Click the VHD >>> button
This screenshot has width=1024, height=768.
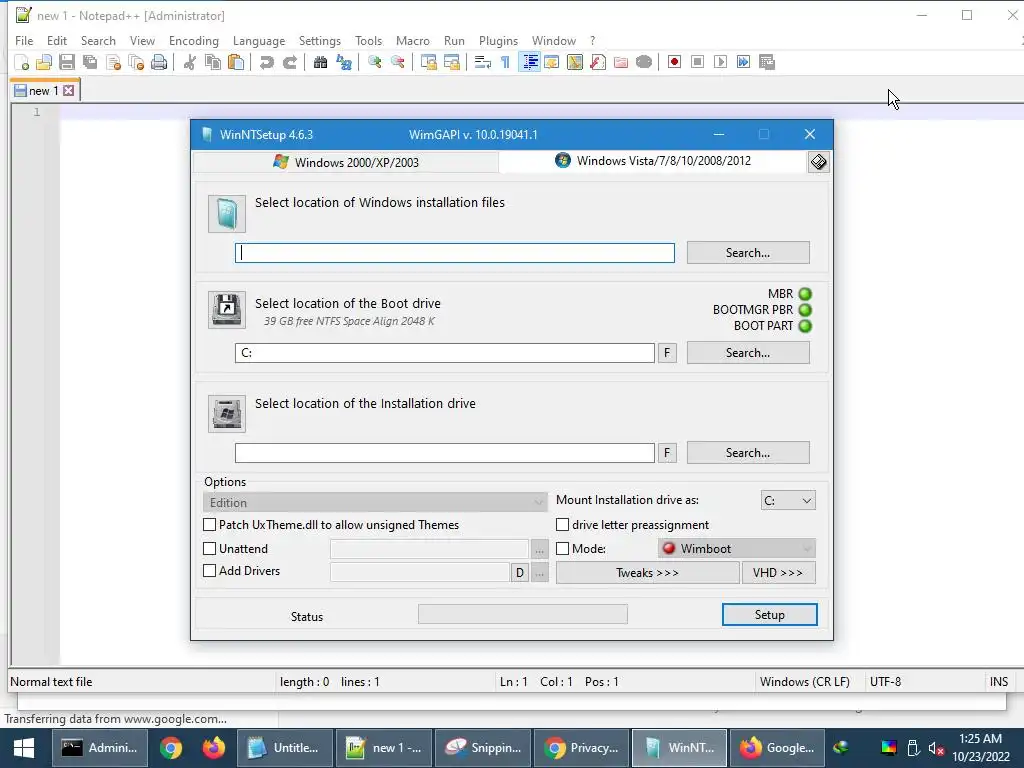[x=778, y=573]
